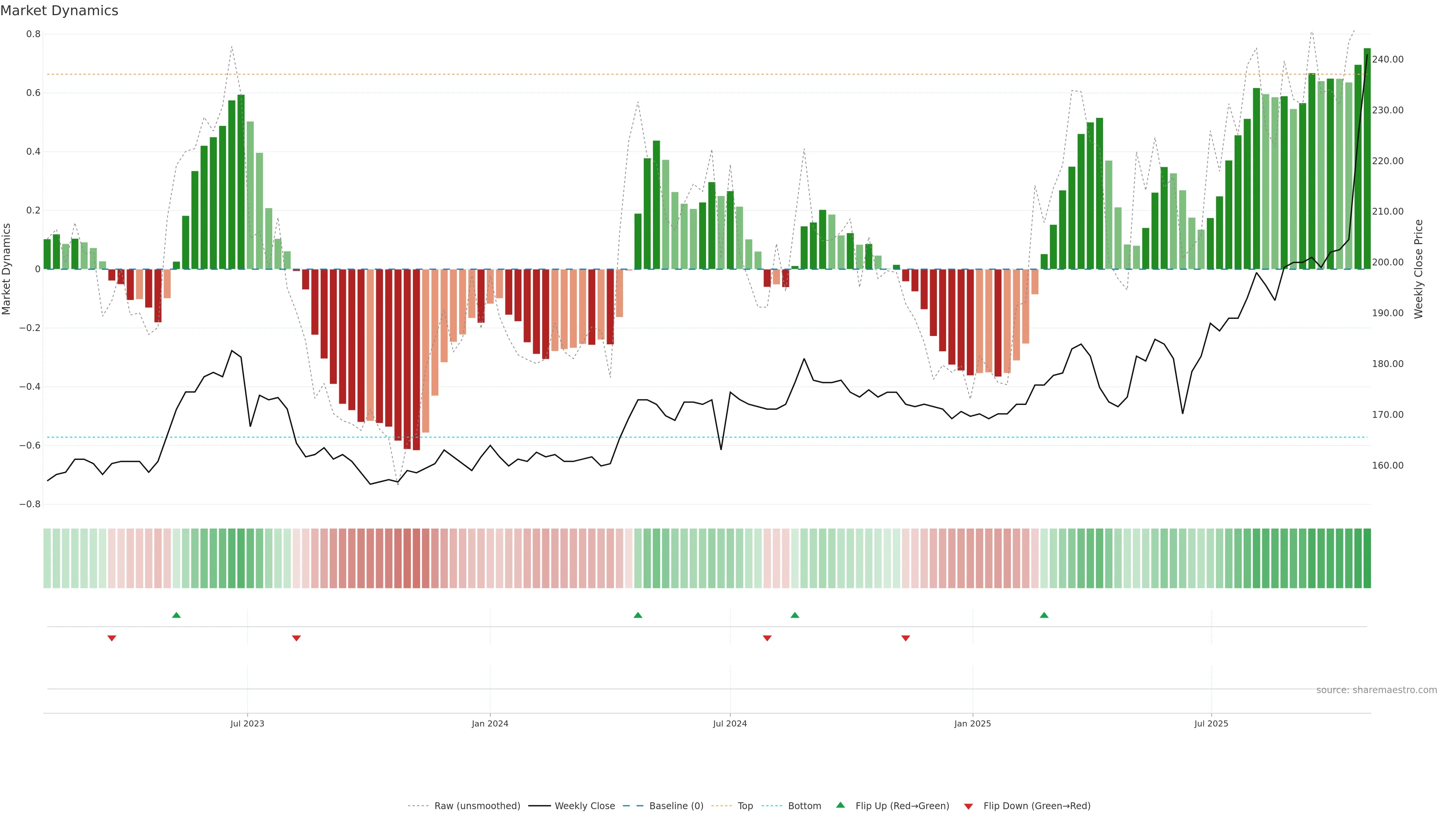Click the last green flip-up triangle marker
Image resolution: width=1456 pixels, height=819 pixels.
pos(1044,615)
